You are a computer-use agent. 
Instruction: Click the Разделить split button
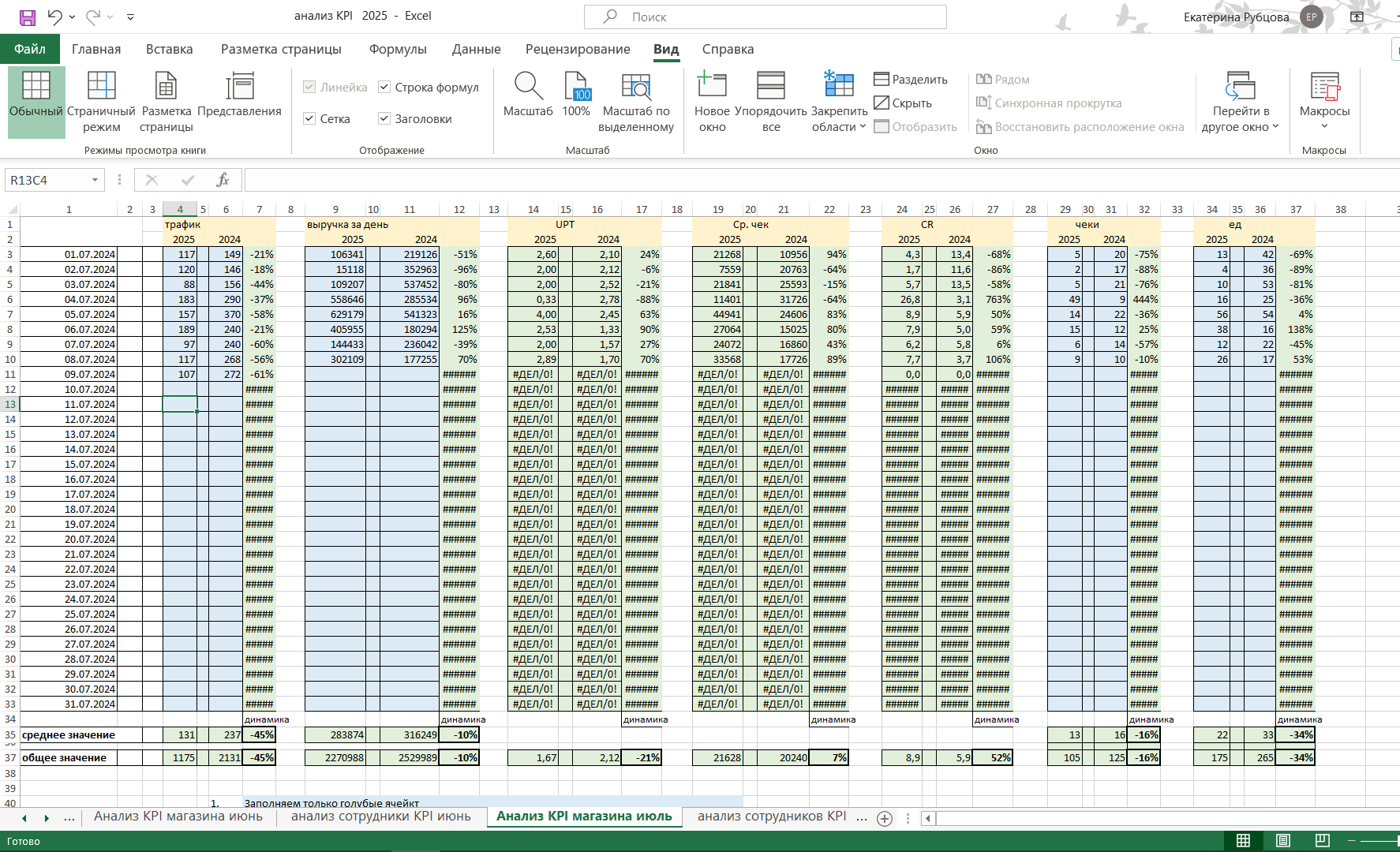911,79
